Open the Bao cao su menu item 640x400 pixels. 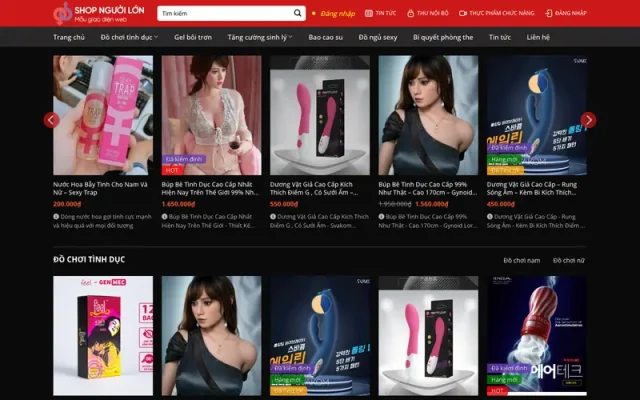[325, 37]
